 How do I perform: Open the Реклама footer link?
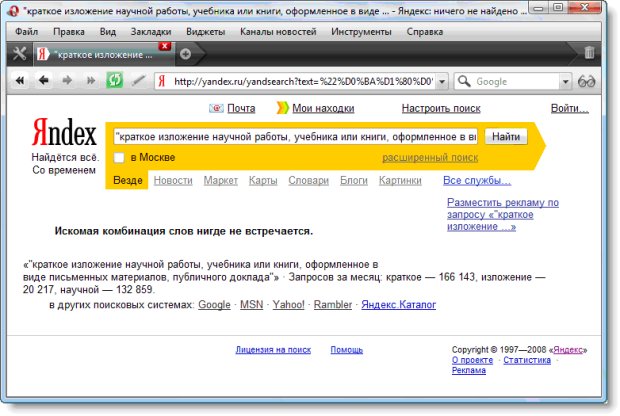click(469, 370)
